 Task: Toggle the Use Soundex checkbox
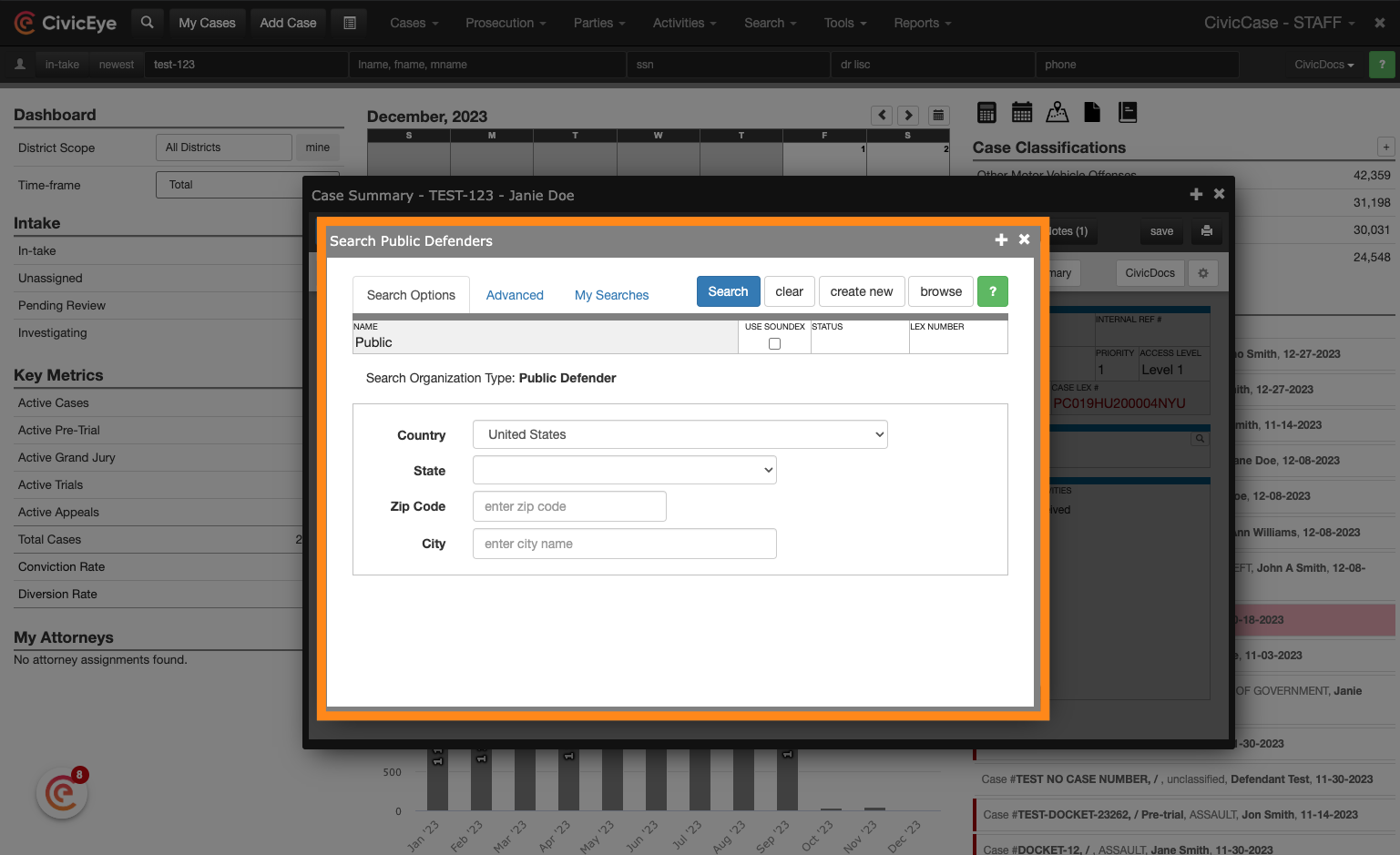774,343
